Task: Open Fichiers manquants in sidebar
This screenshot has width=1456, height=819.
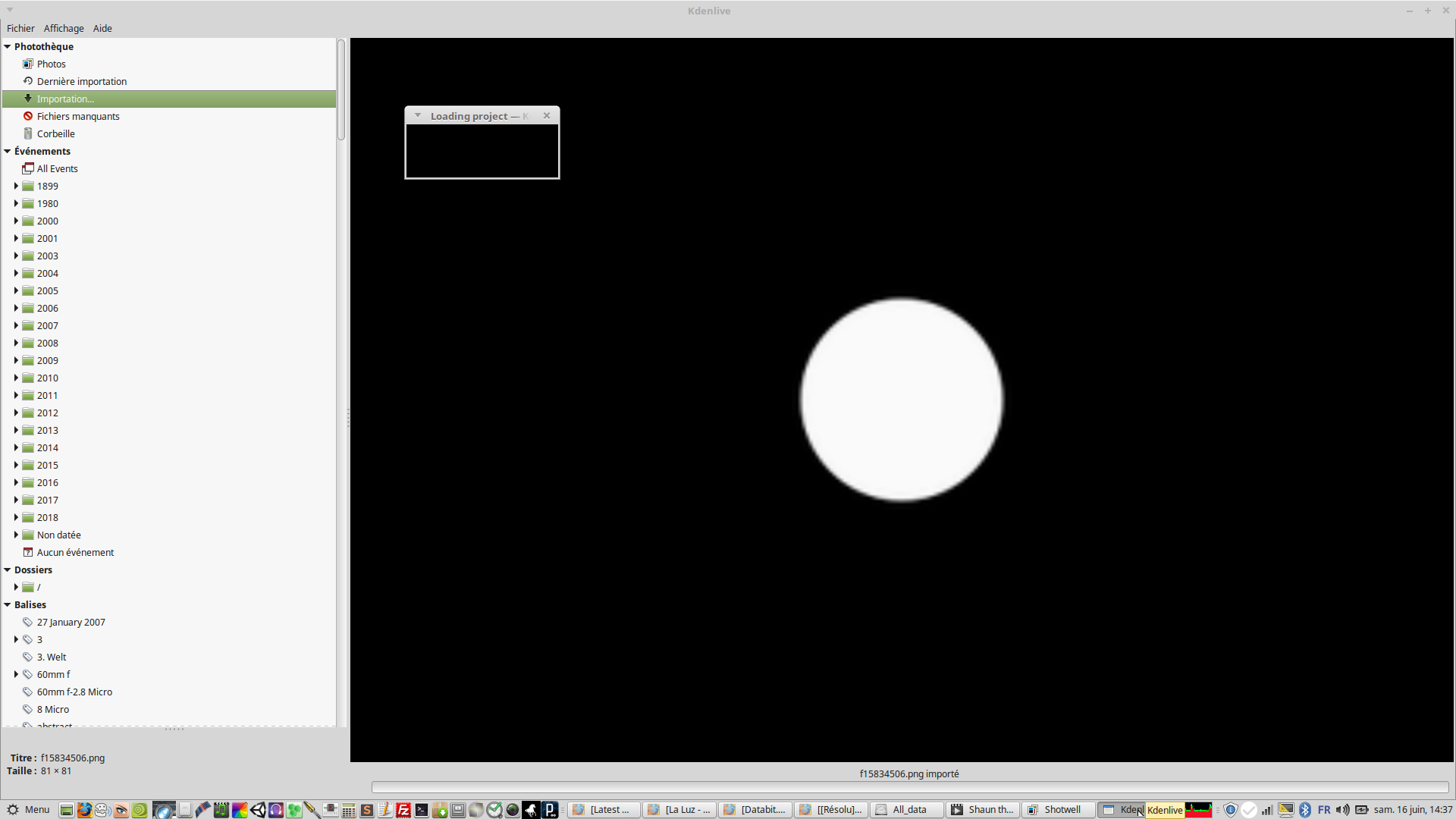Action: (x=77, y=116)
